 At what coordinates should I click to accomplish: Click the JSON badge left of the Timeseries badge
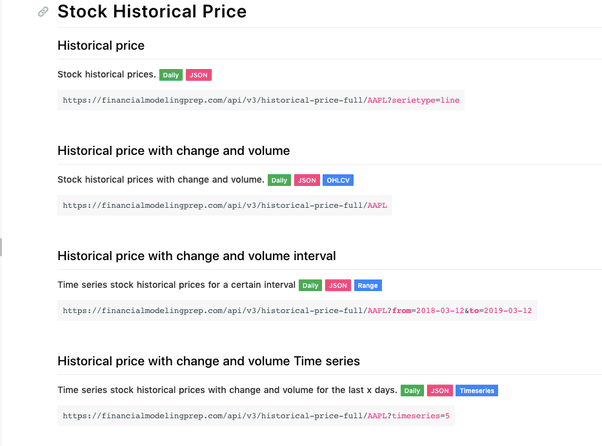pos(440,390)
